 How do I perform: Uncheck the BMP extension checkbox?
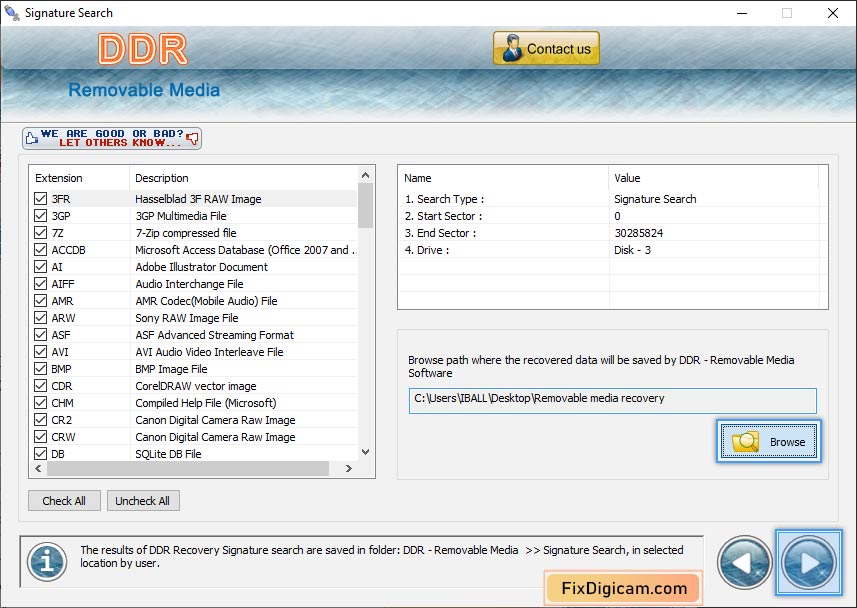pos(40,368)
